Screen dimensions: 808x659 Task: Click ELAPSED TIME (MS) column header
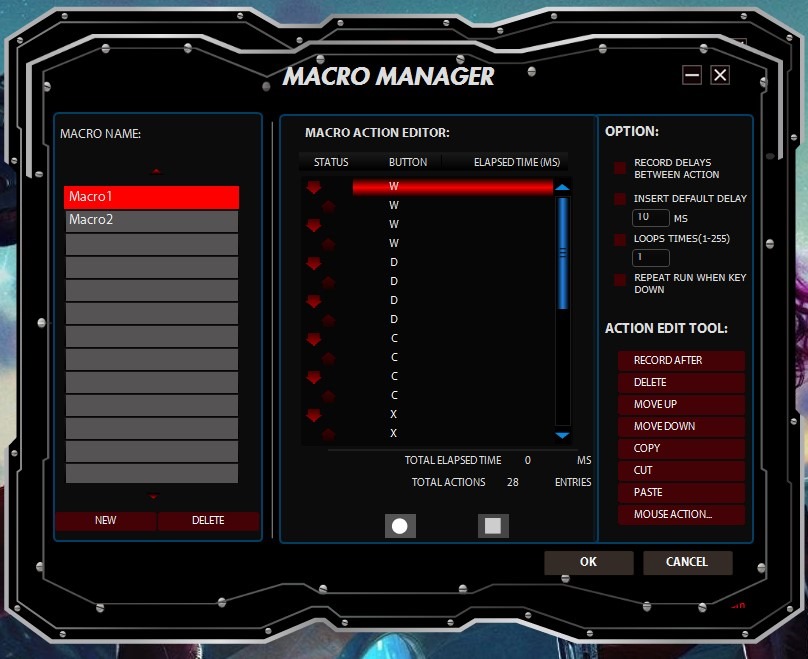tap(517, 162)
